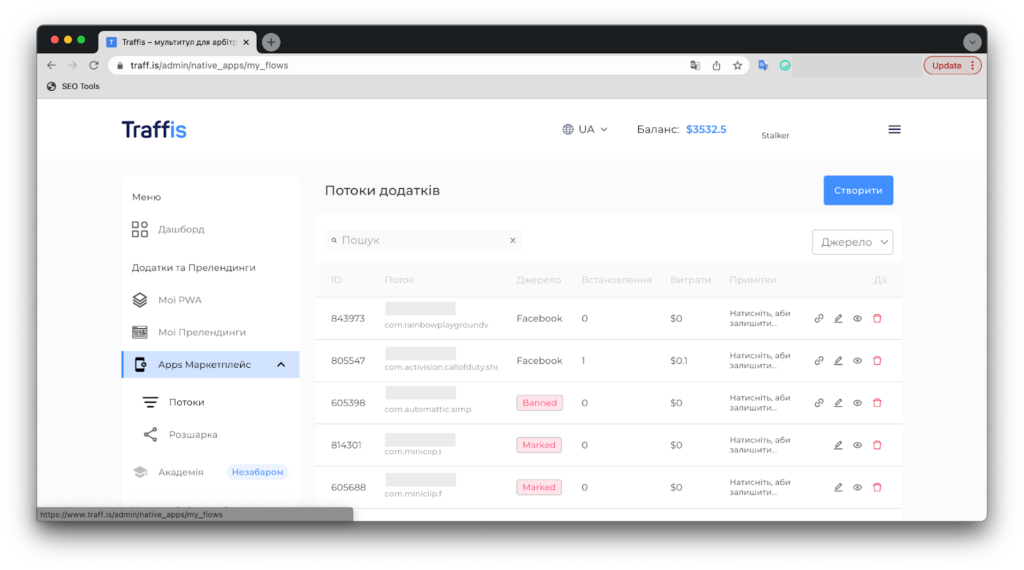Toggle visibility eye for flow 814301
Viewport: 1024px width, 570px height.
(857, 446)
